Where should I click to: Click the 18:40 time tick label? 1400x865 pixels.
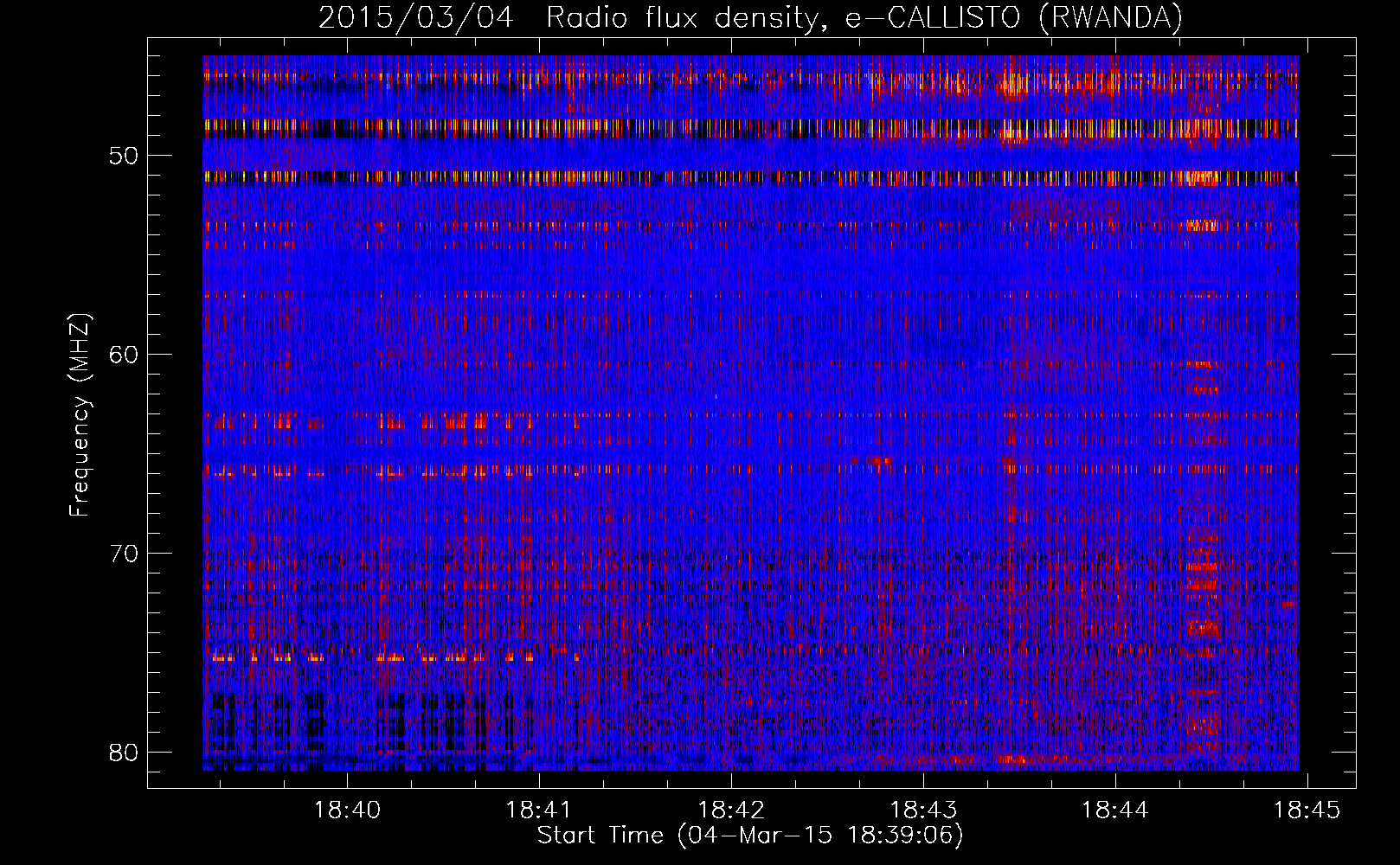click(347, 810)
